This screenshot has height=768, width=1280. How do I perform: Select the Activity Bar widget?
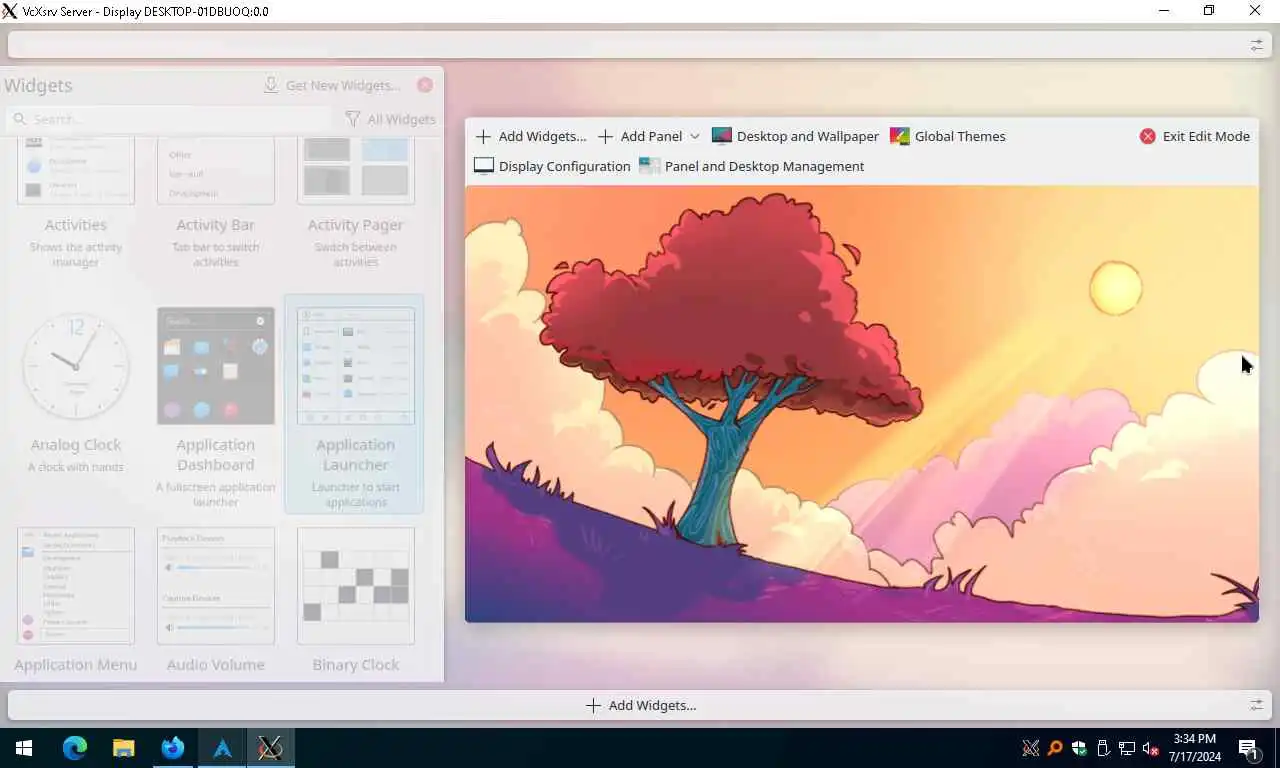(215, 204)
